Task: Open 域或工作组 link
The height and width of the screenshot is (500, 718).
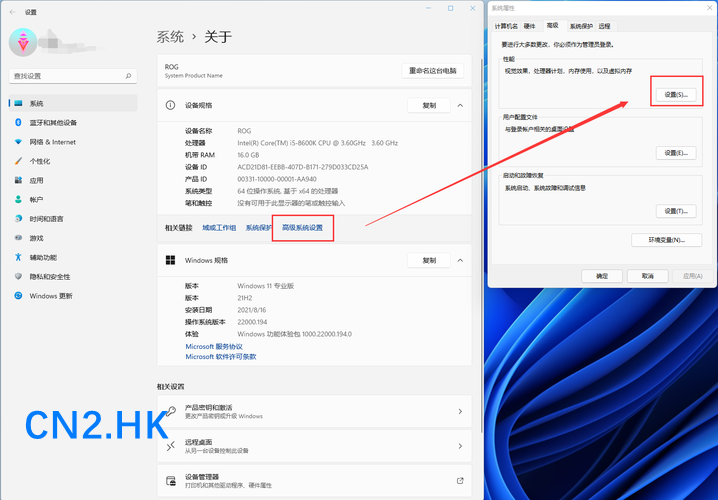Action: pyautogui.click(x=219, y=228)
